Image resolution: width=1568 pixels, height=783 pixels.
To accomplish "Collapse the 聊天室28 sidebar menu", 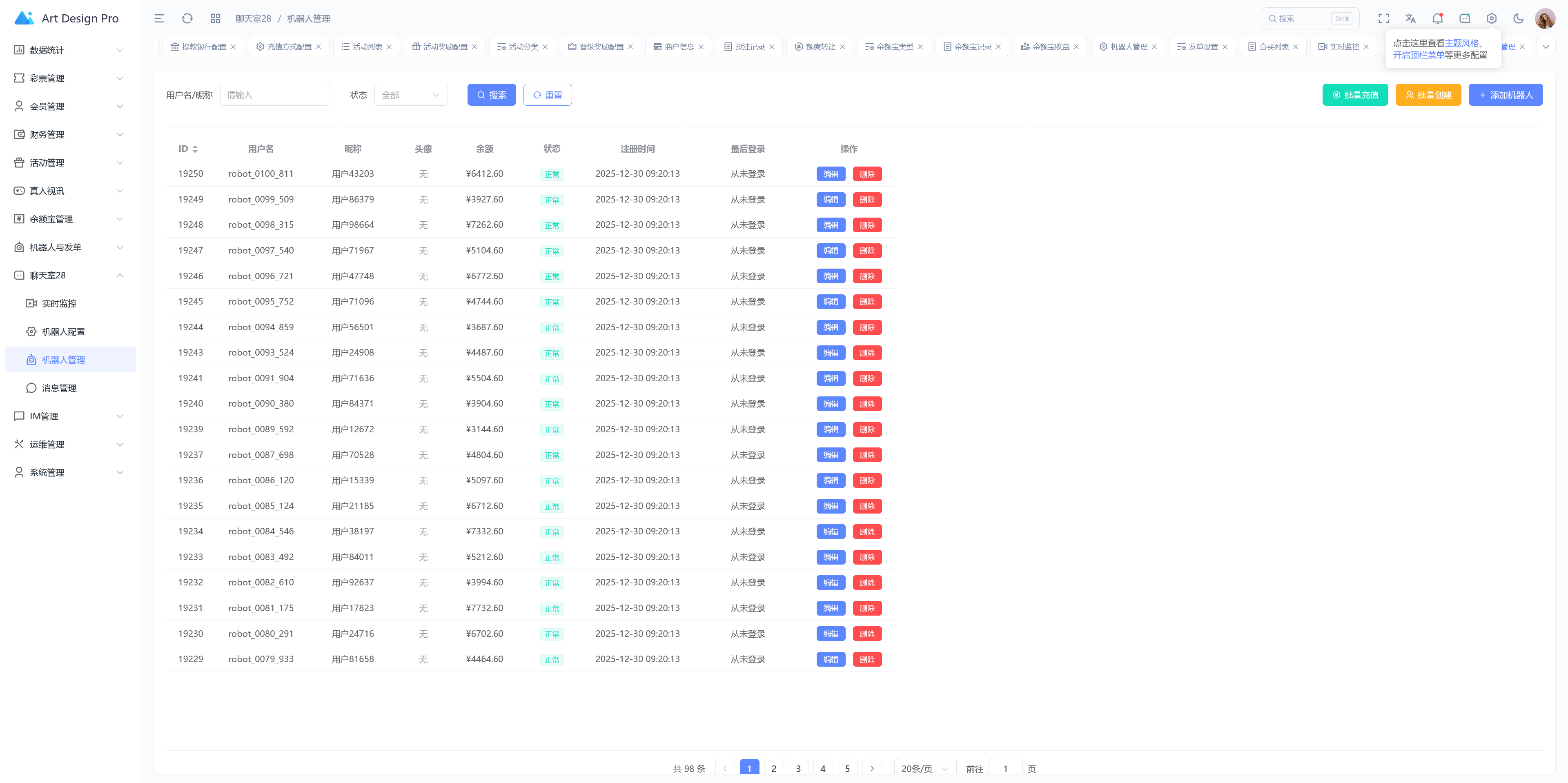I will pyautogui.click(x=70, y=276).
